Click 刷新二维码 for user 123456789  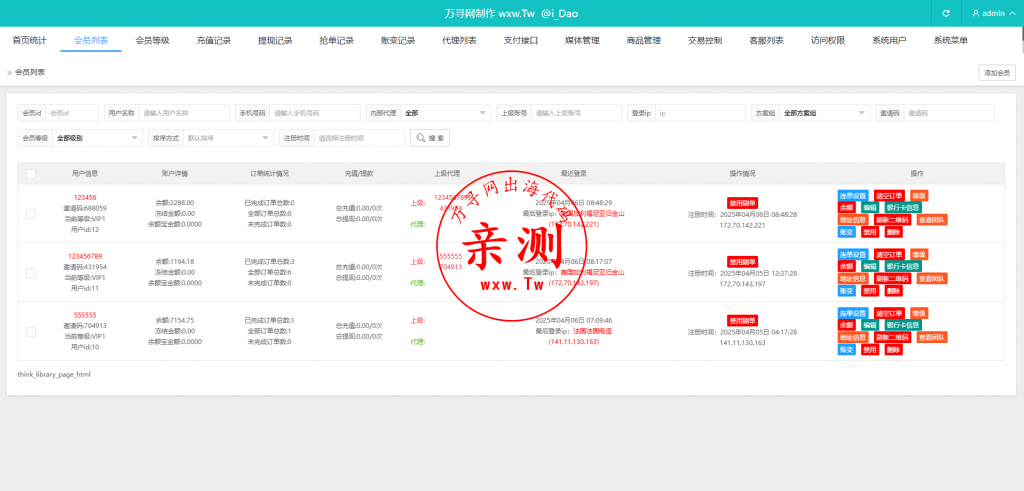point(892,279)
